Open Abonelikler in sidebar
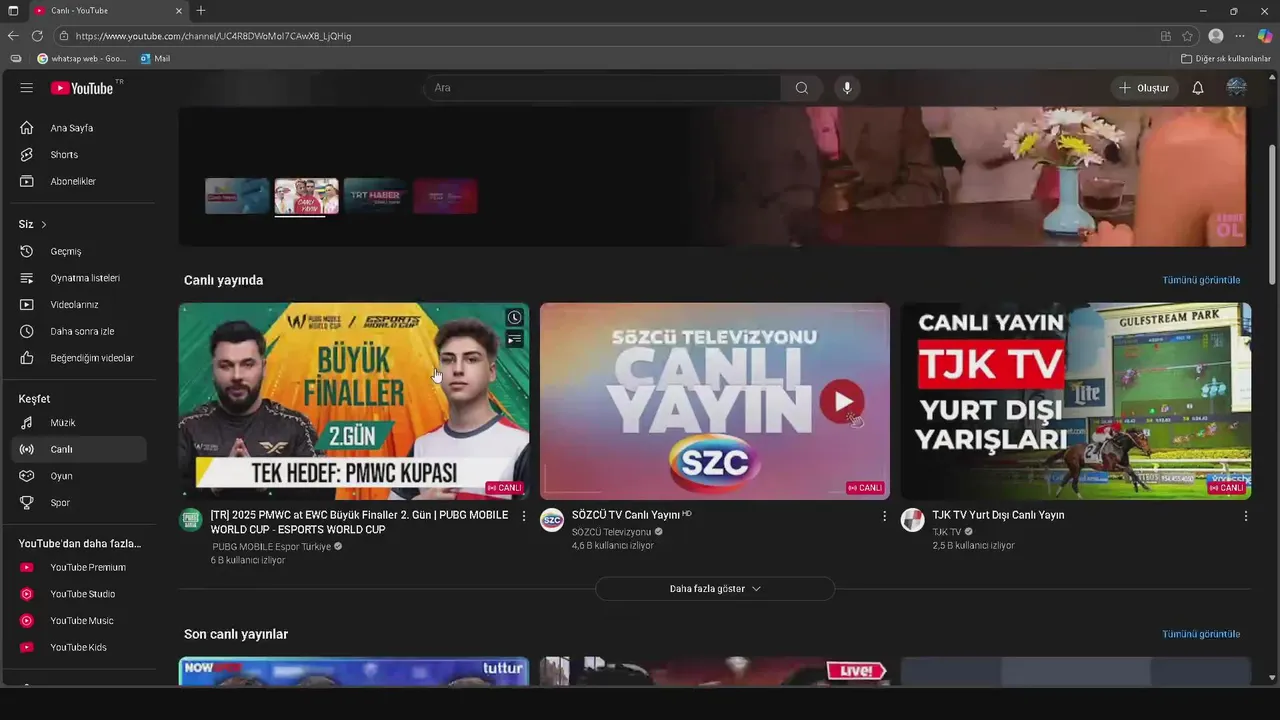The image size is (1280, 720). tap(80, 181)
